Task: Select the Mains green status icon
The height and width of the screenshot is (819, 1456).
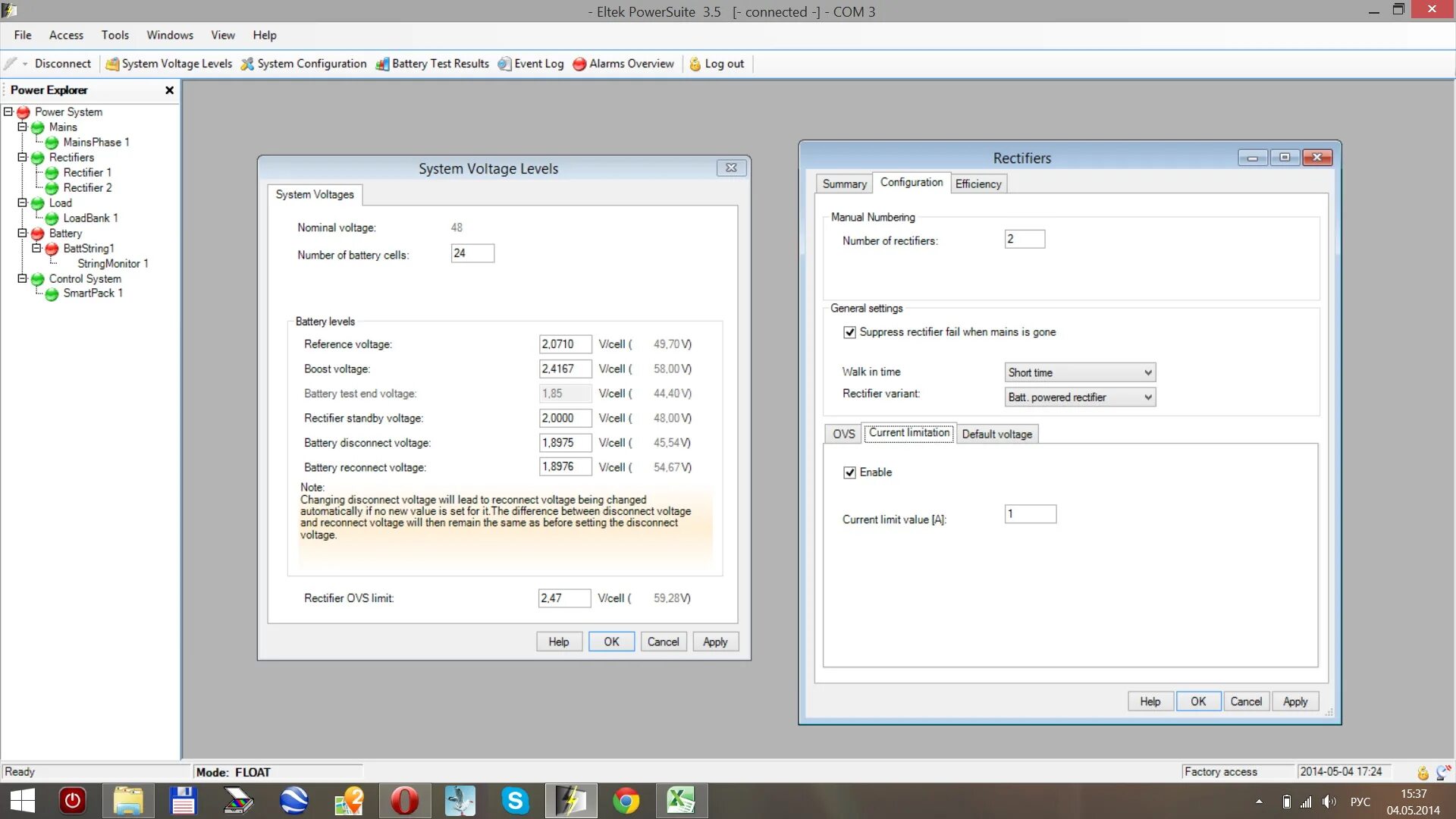Action: 37,127
